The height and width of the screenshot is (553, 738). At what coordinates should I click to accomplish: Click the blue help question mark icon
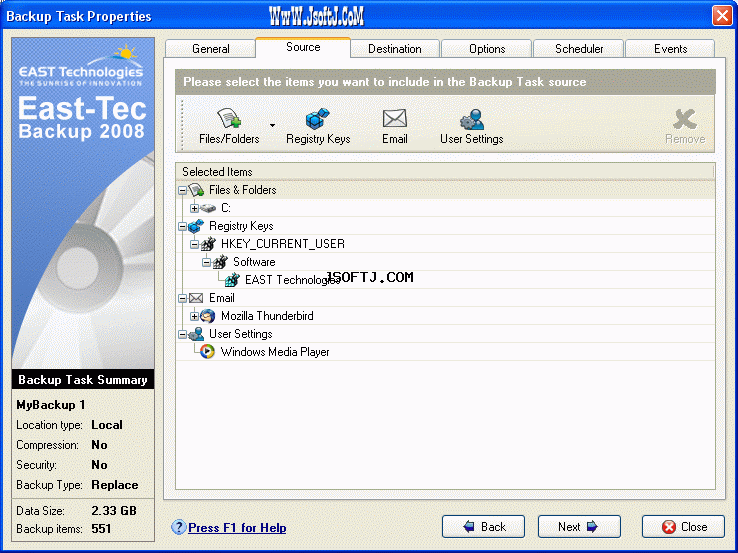[x=178, y=527]
